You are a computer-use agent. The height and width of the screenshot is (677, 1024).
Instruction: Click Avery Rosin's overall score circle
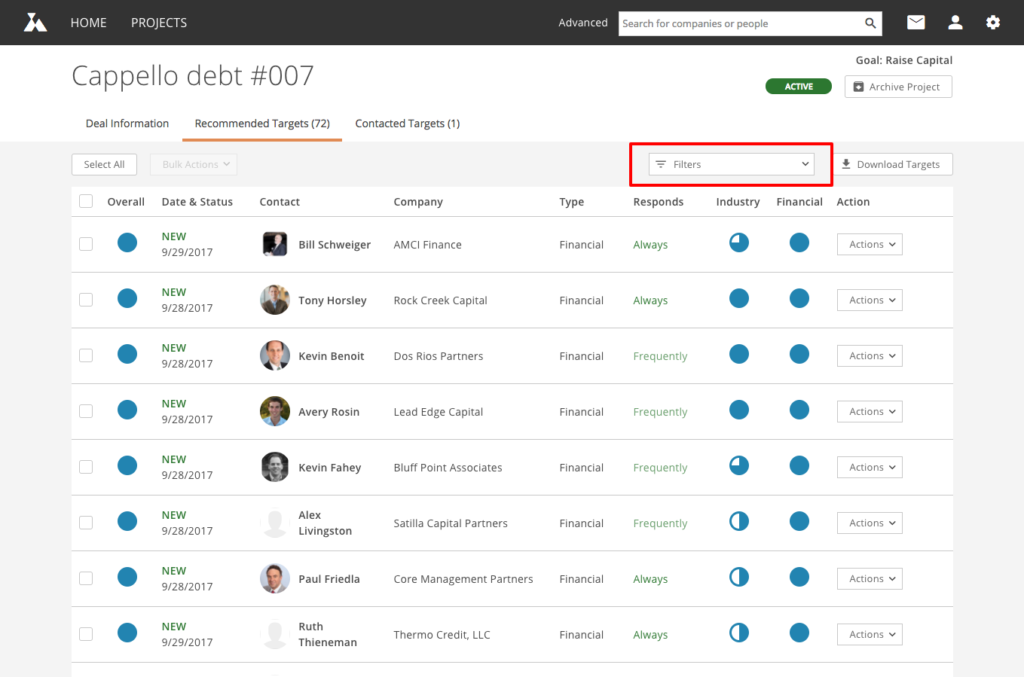pos(127,410)
